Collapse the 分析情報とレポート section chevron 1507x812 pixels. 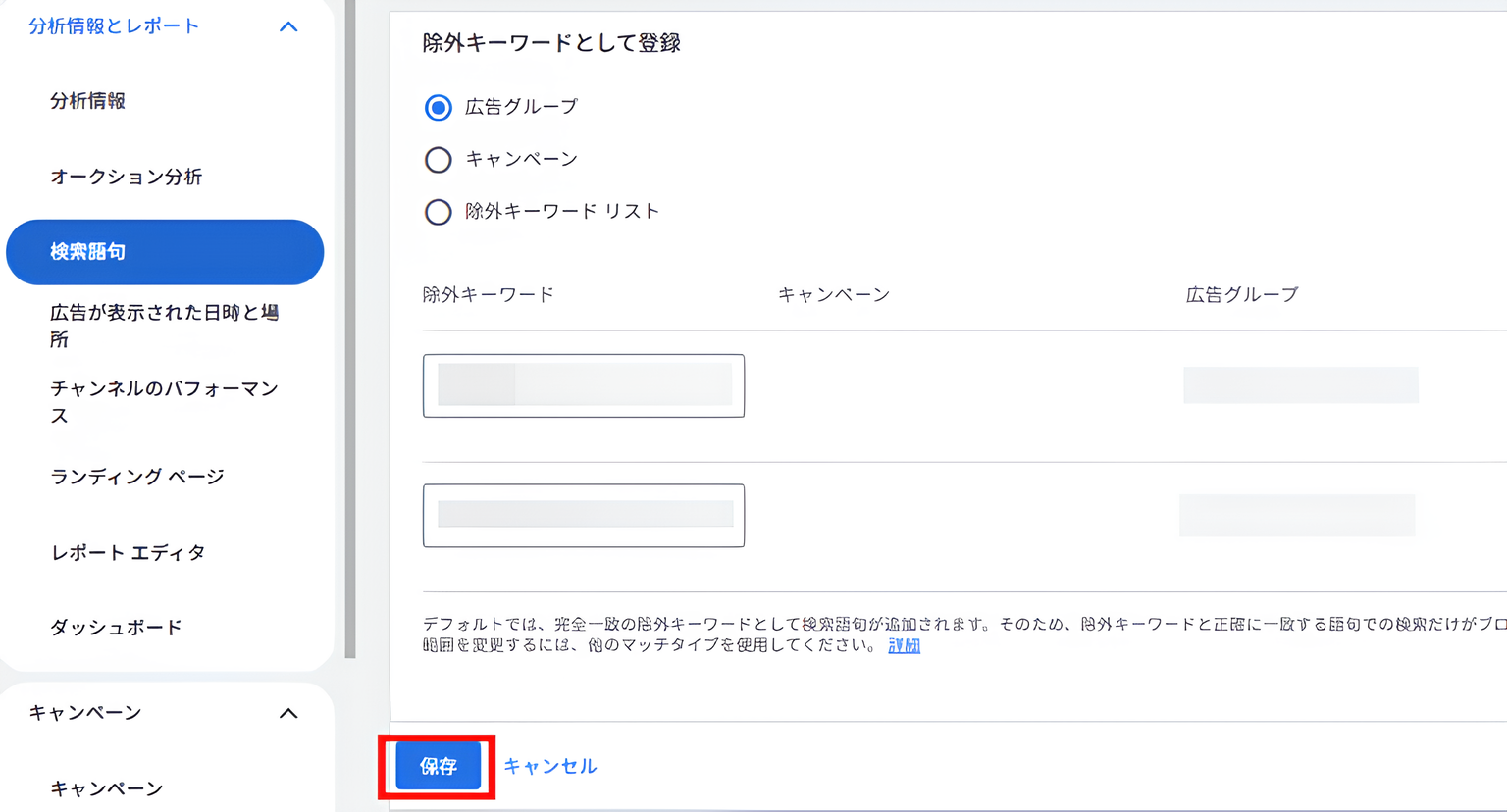[x=287, y=26]
